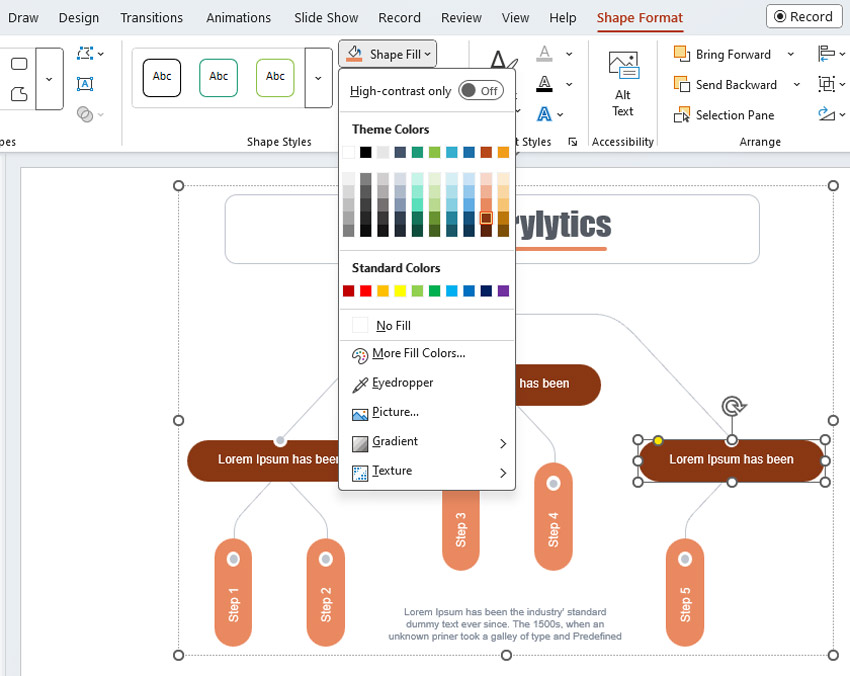Image resolution: width=850 pixels, height=676 pixels.
Task: Choose Picture fill option
Action: coord(427,412)
